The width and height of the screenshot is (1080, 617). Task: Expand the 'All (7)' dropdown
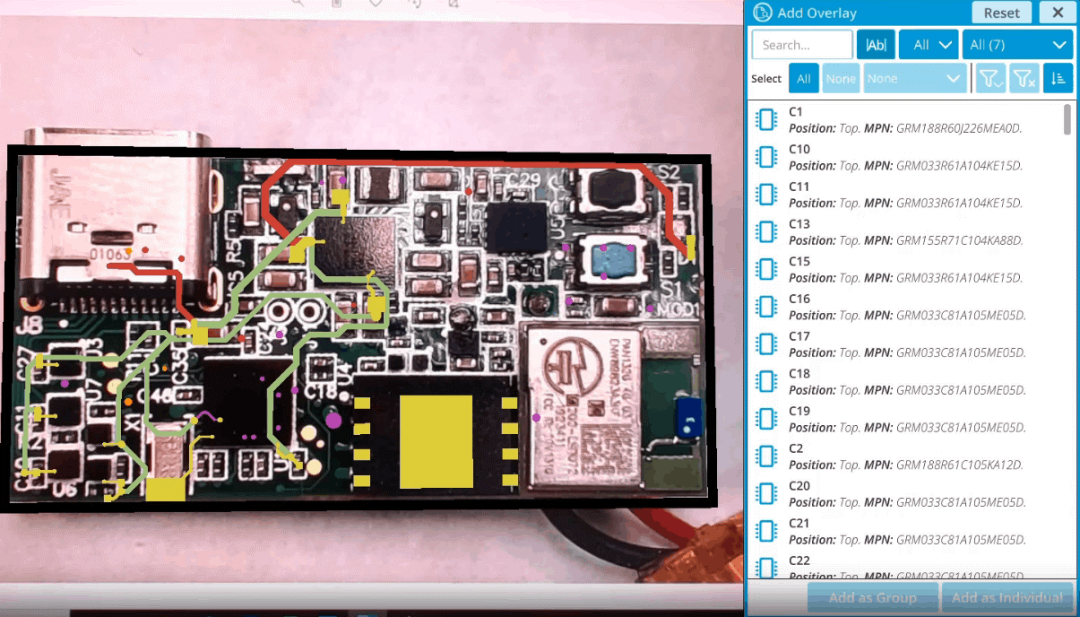pos(1017,45)
